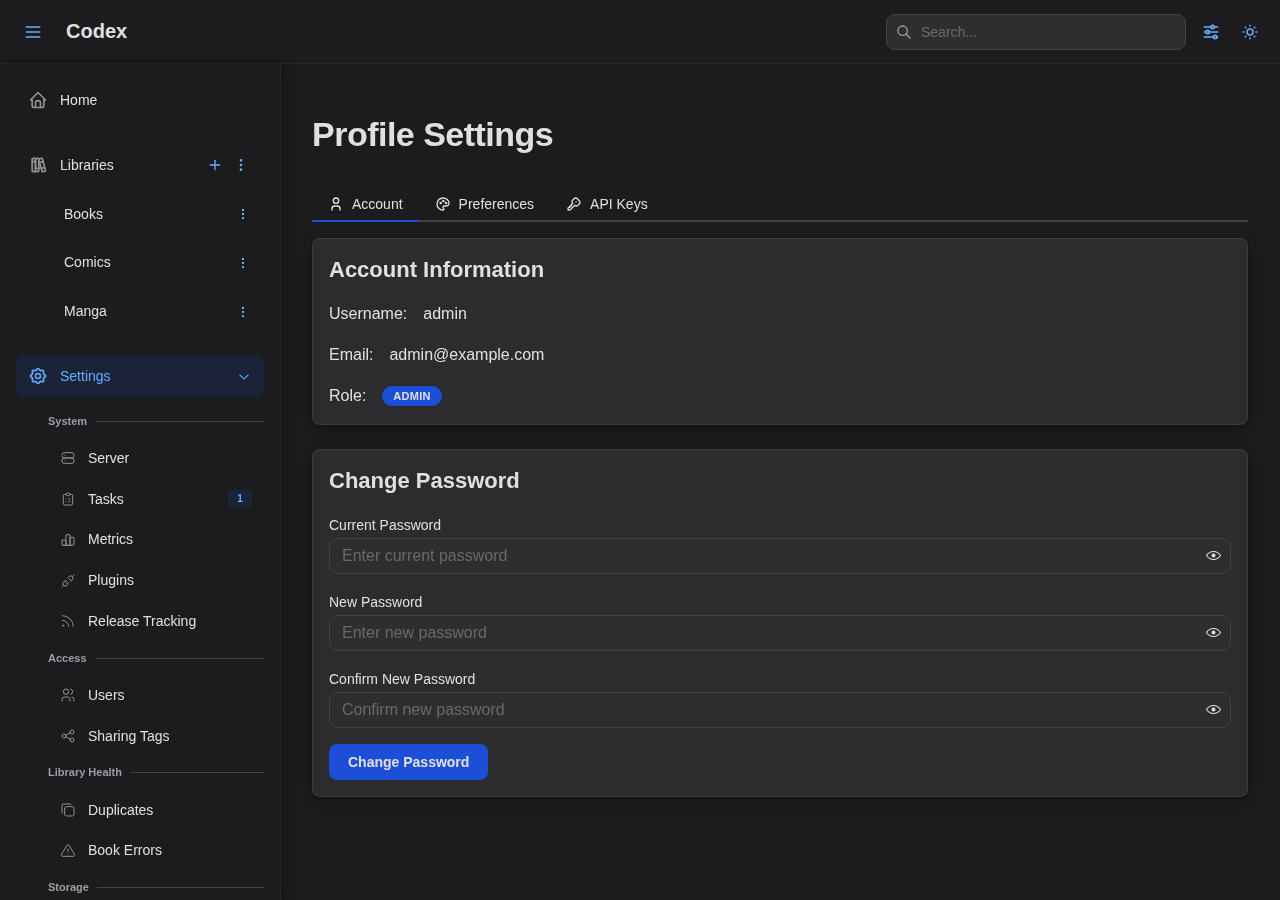This screenshot has height=900, width=1280.
Task: Open Manga library three-dot menu
Action: [242, 312]
